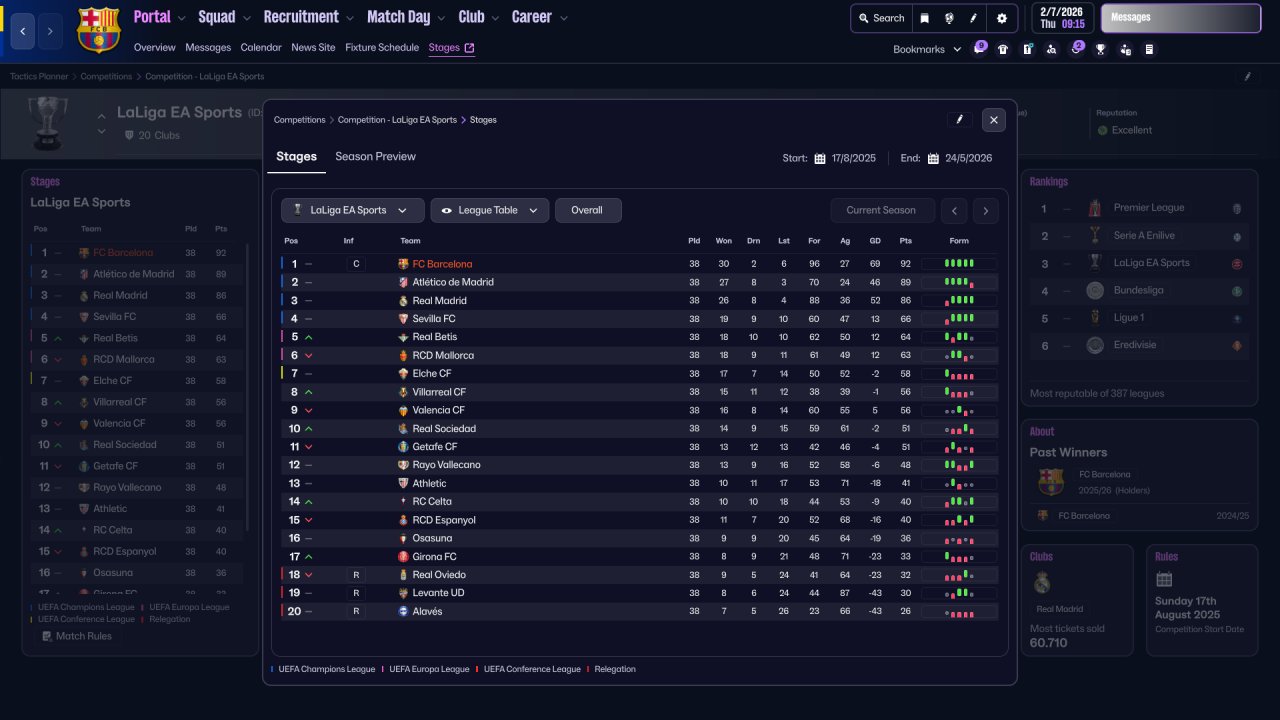Open the News Site sub-menu item
The image size is (1280, 720).
click(x=313, y=48)
